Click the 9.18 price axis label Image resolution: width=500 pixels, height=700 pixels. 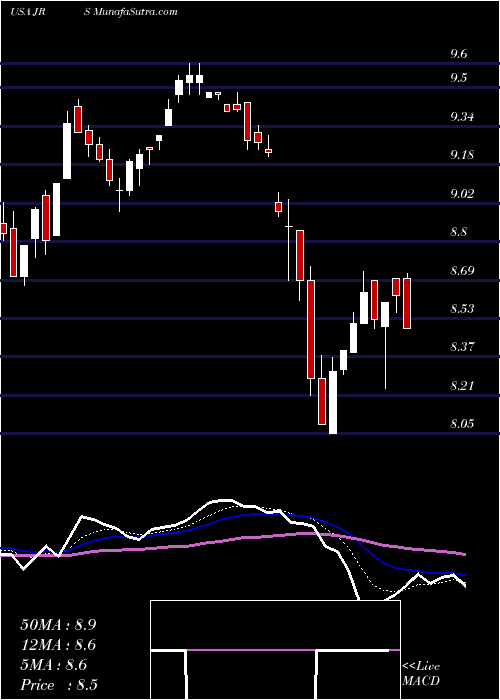pyautogui.click(x=462, y=155)
